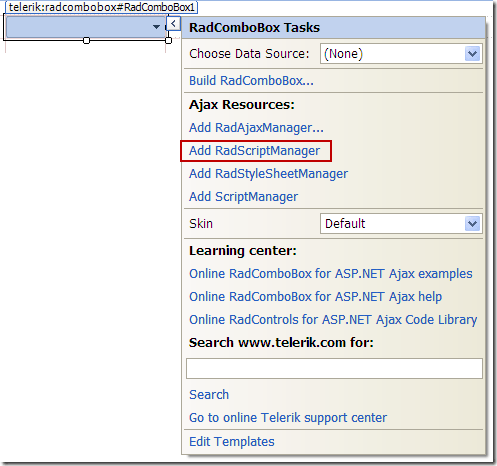The width and height of the screenshot is (497, 466).
Task: Click the bottom-middle resize handle of RadComboBox1
Action: (x=86, y=41)
